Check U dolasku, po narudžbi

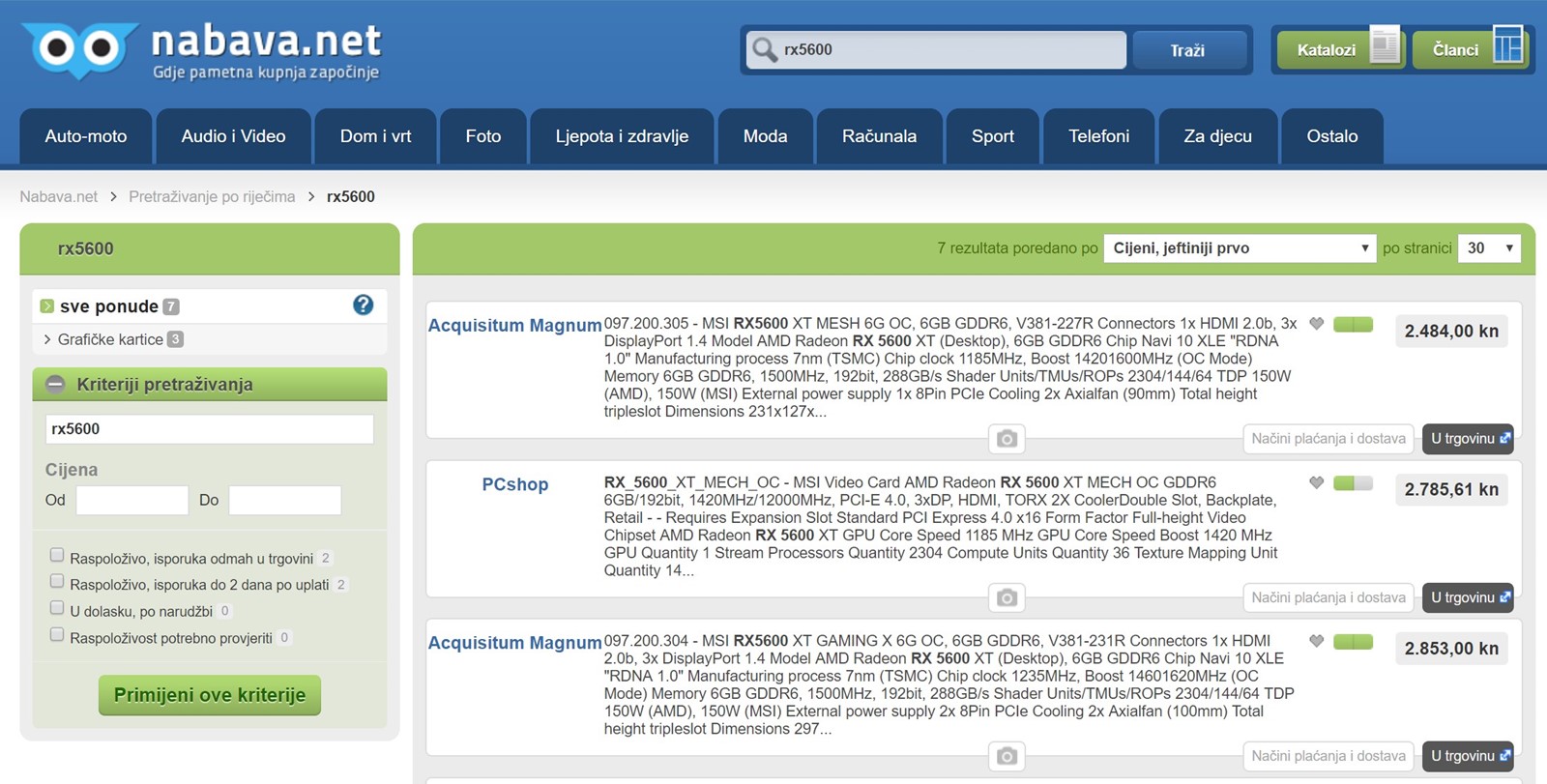coord(57,608)
